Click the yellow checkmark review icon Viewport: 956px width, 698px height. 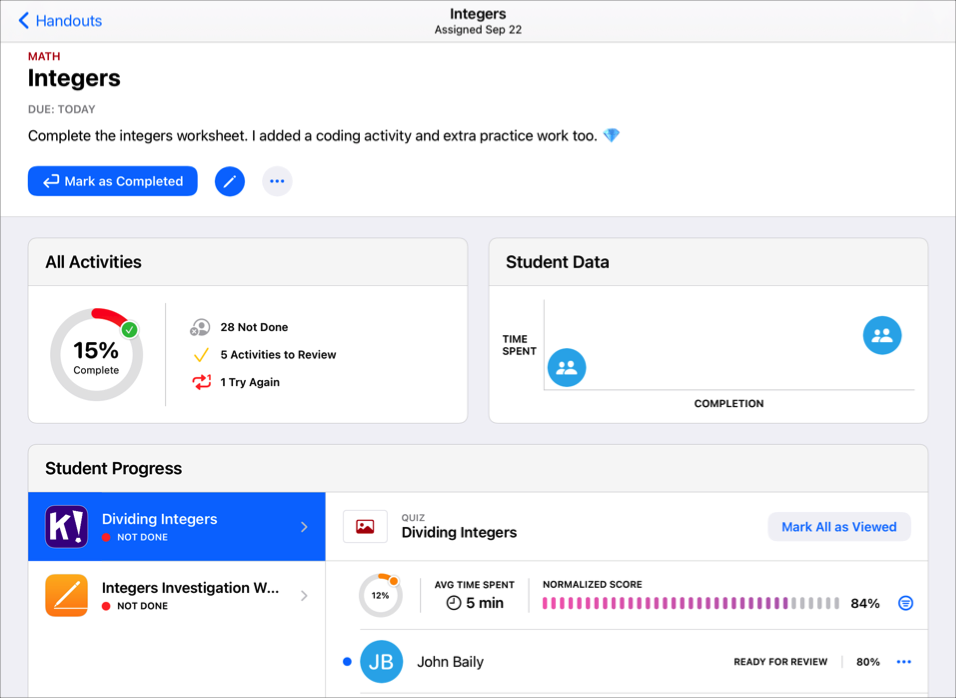point(201,355)
